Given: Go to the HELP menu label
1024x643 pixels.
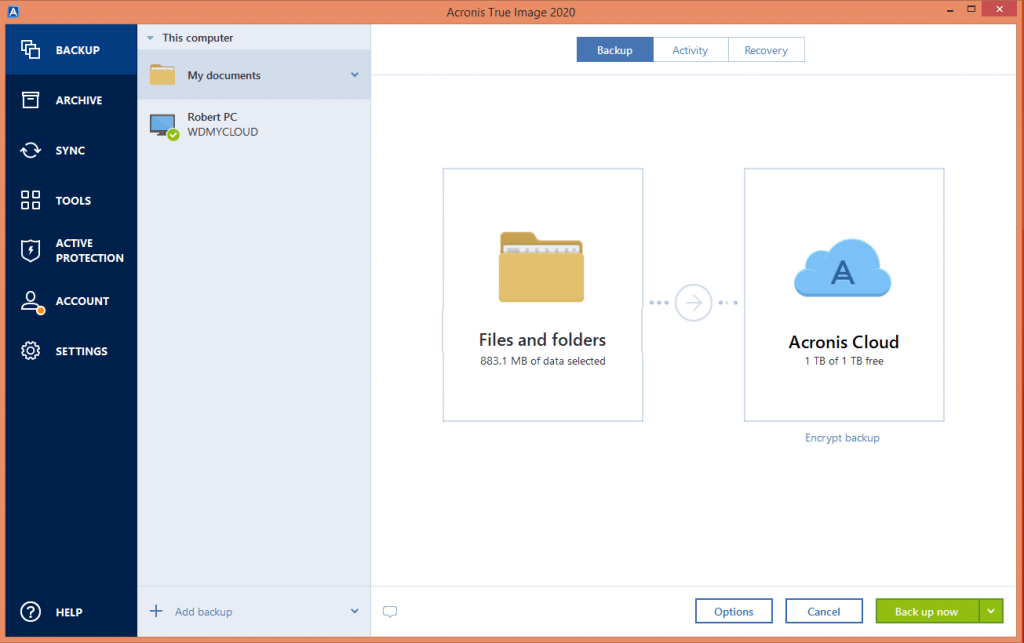Looking at the screenshot, I should coord(69,612).
